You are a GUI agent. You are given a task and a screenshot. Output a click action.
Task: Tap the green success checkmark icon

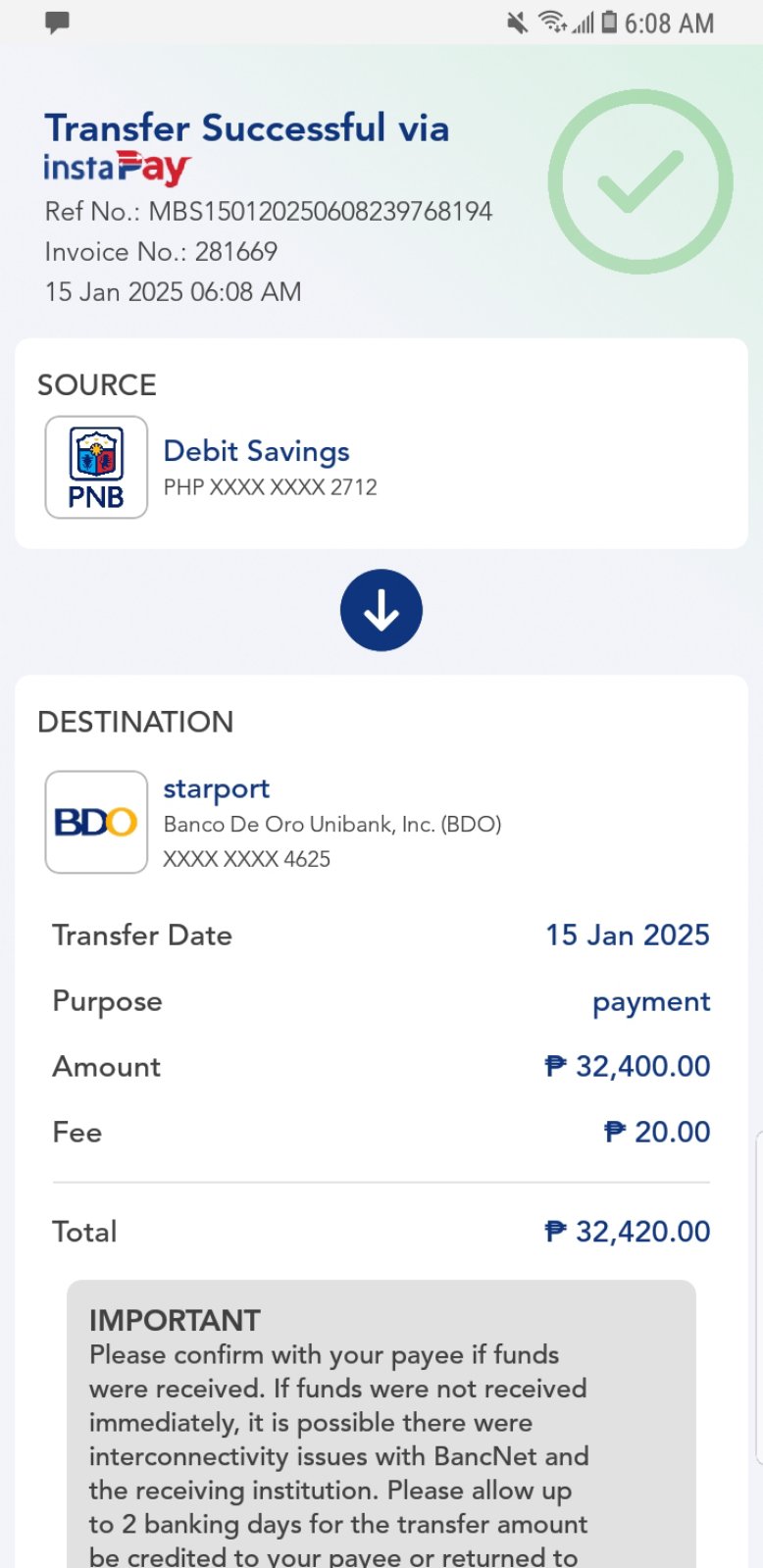pyautogui.click(x=639, y=182)
